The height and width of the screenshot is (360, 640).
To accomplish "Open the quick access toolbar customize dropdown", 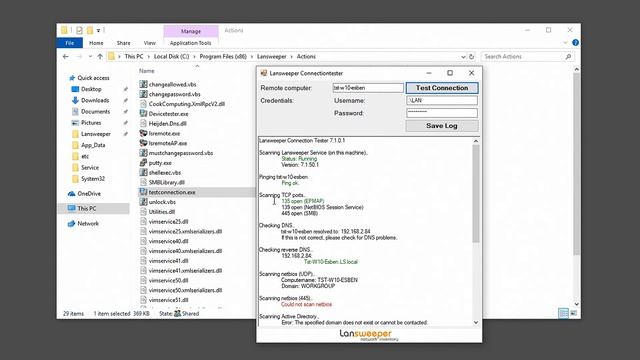I will [x=98, y=31].
